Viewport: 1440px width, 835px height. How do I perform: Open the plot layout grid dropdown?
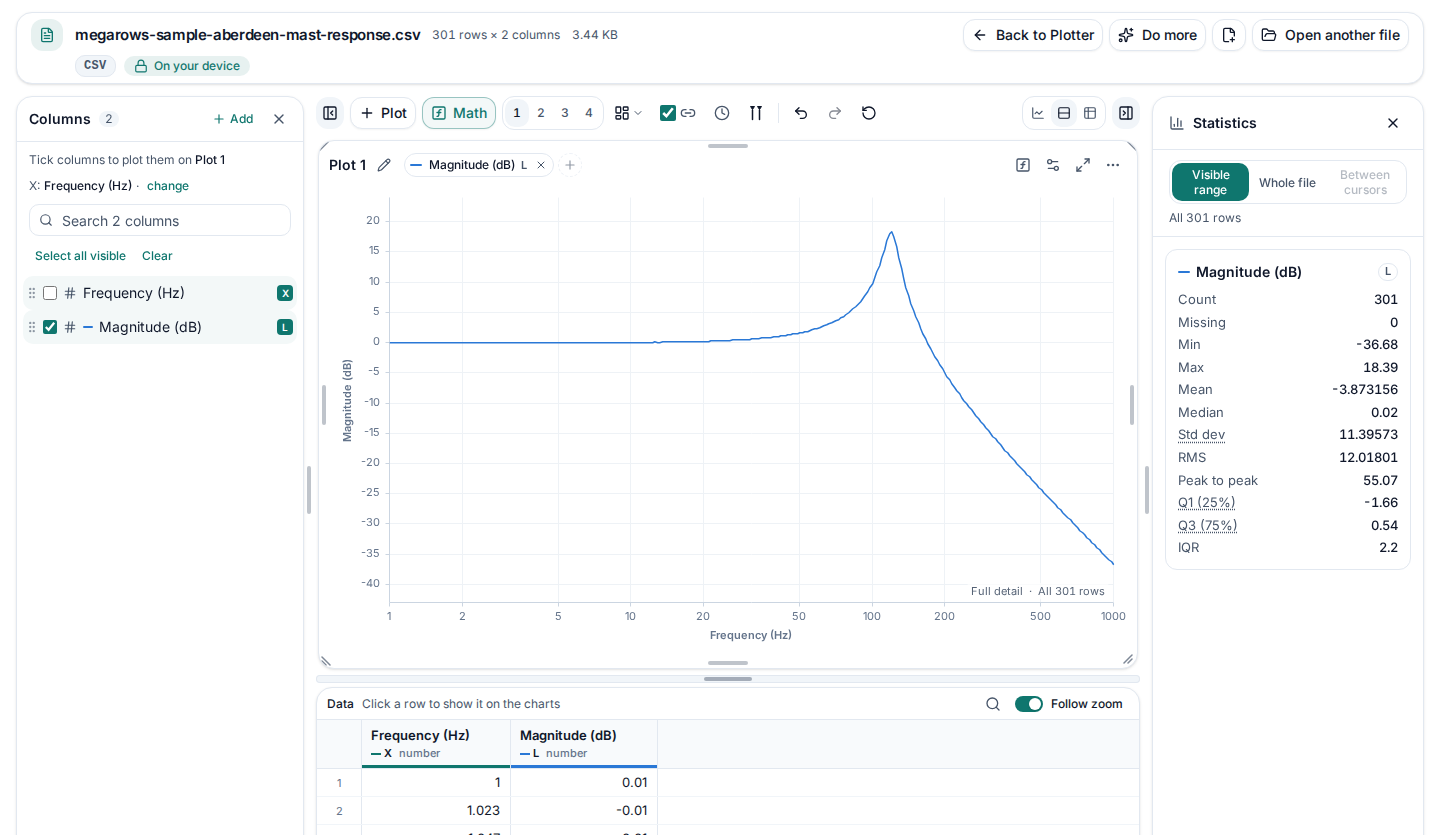tap(628, 113)
